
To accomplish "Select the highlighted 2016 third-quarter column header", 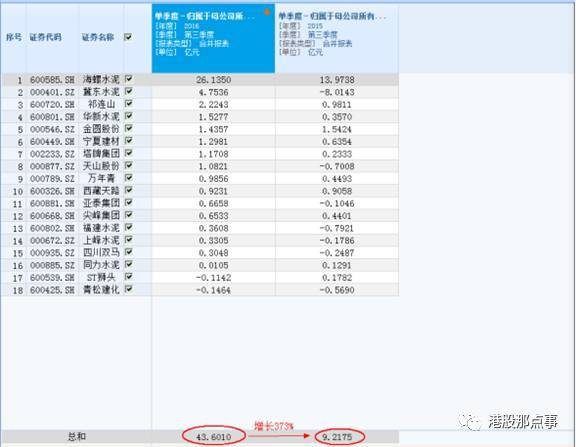I will (x=213, y=39).
